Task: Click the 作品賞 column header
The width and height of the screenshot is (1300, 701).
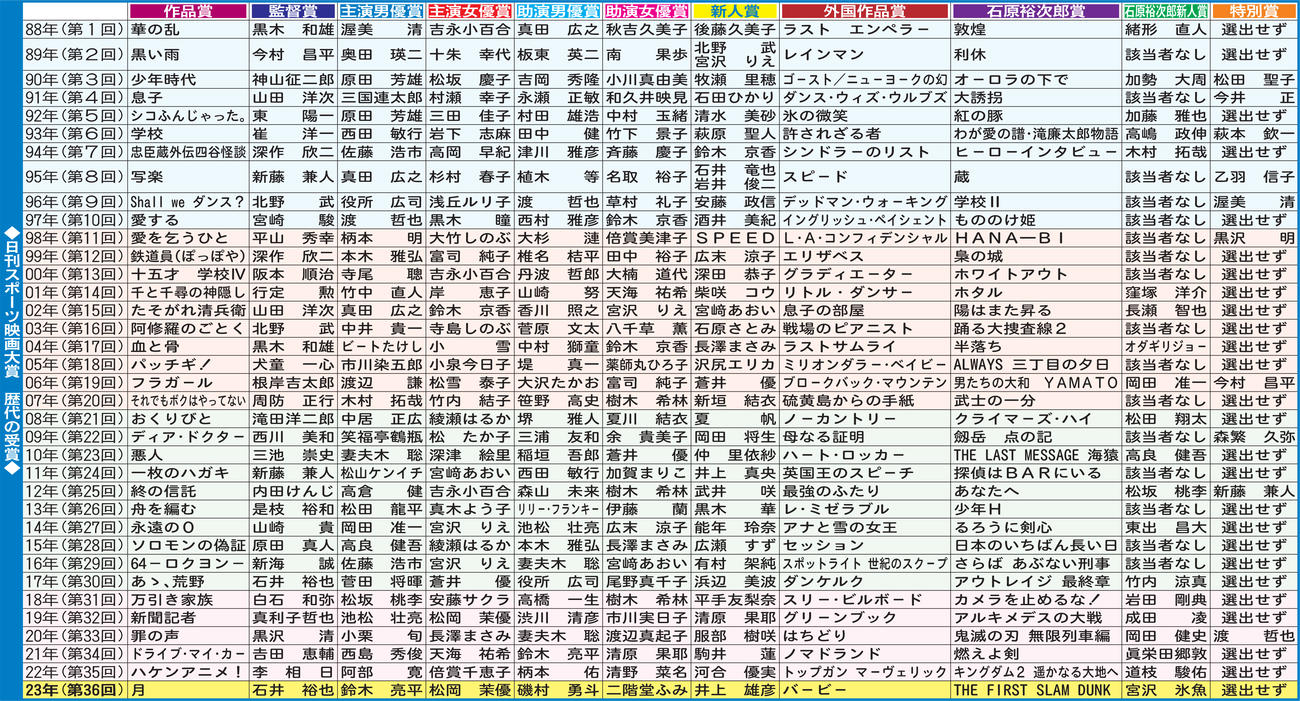Action: point(188,11)
